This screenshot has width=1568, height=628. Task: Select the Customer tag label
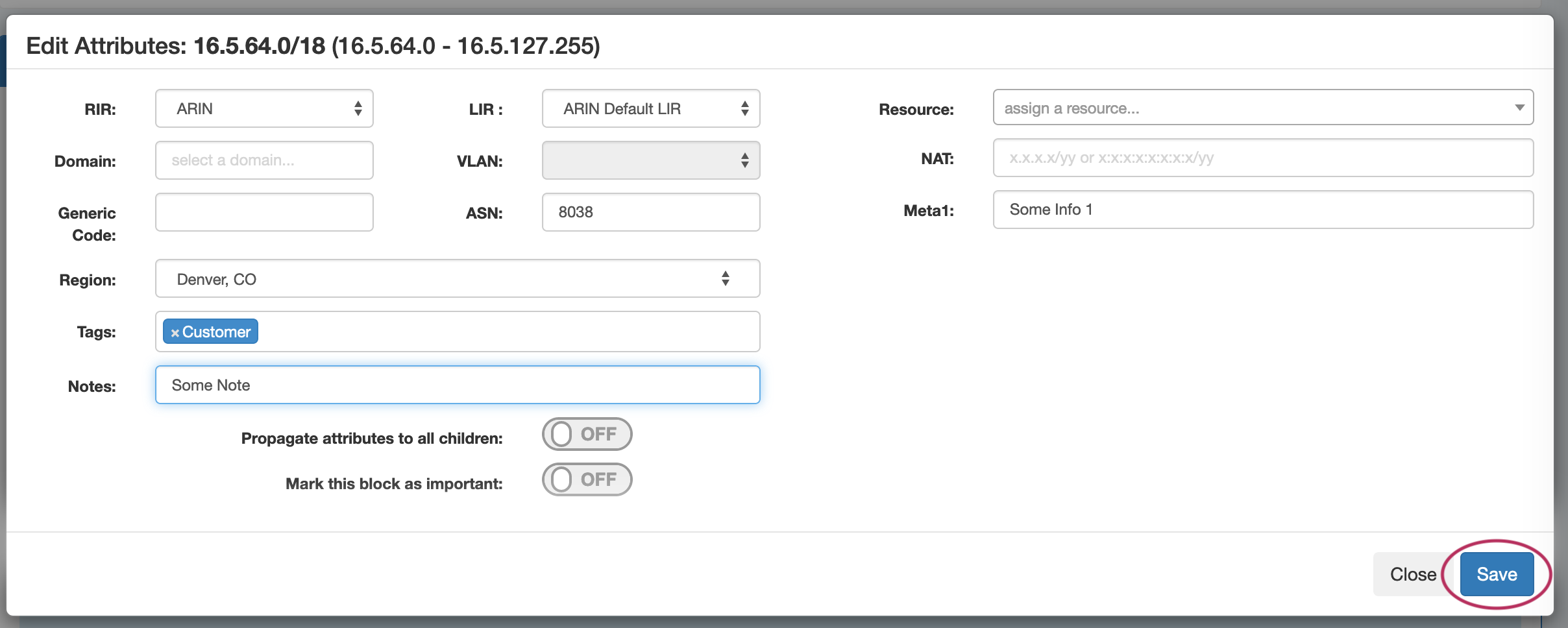pyautogui.click(x=216, y=332)
